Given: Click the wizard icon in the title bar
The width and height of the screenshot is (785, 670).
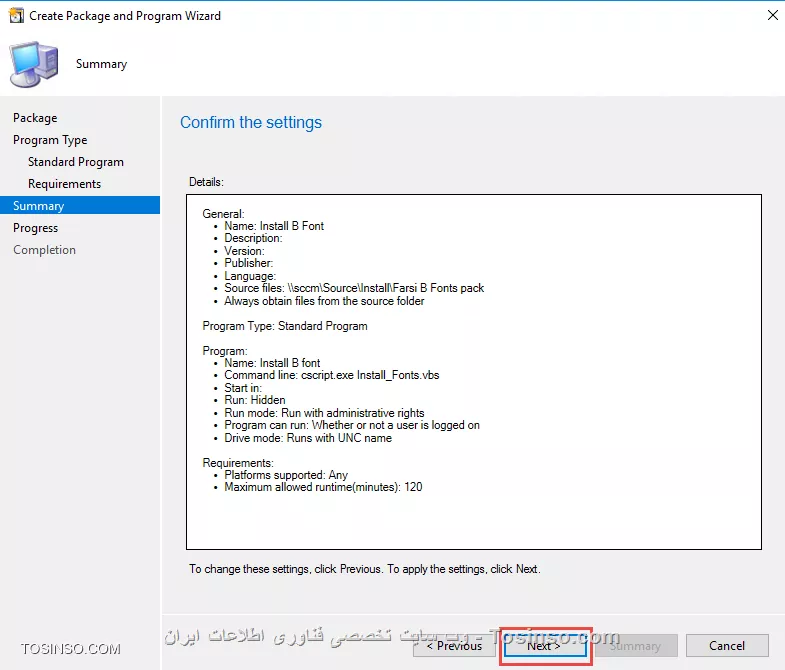Looking at the screenshot, I should coord(16,16).
